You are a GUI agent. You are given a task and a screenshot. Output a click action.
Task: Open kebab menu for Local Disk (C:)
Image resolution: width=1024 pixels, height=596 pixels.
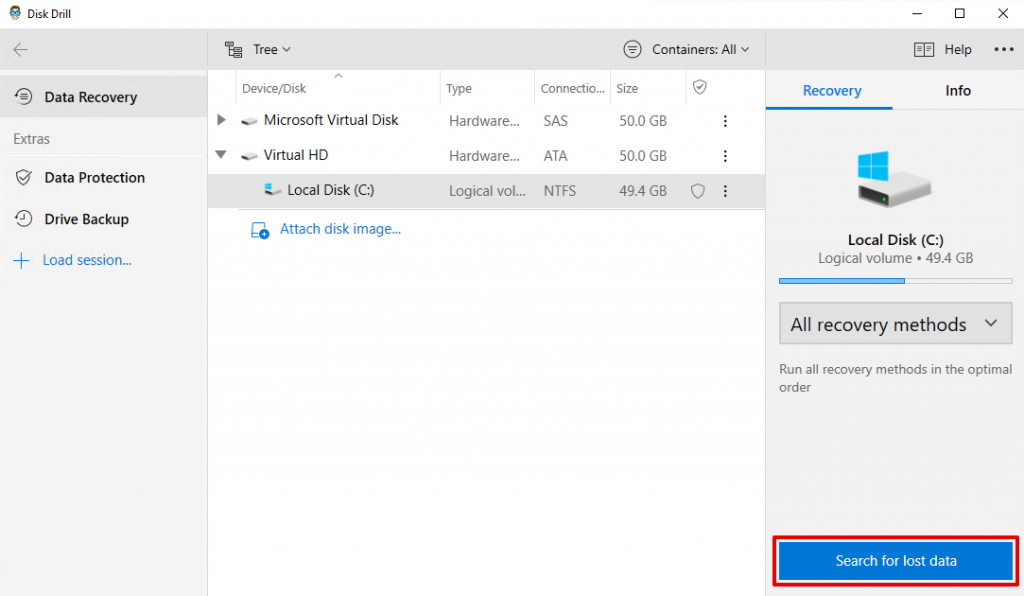pyautogui.click(x=725, y=191)
